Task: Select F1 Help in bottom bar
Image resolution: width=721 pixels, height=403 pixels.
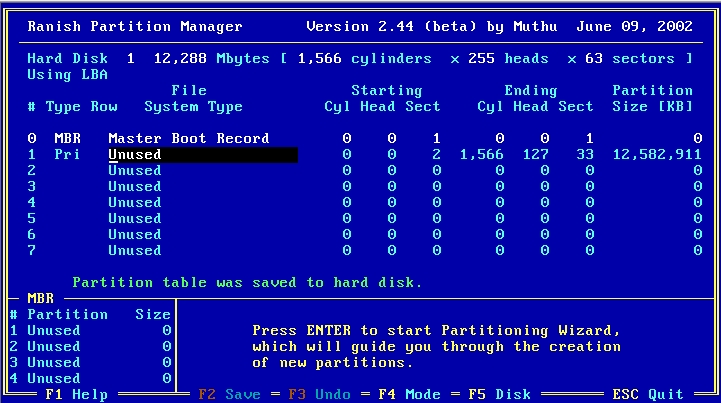Action: click(x=76, y=394)
